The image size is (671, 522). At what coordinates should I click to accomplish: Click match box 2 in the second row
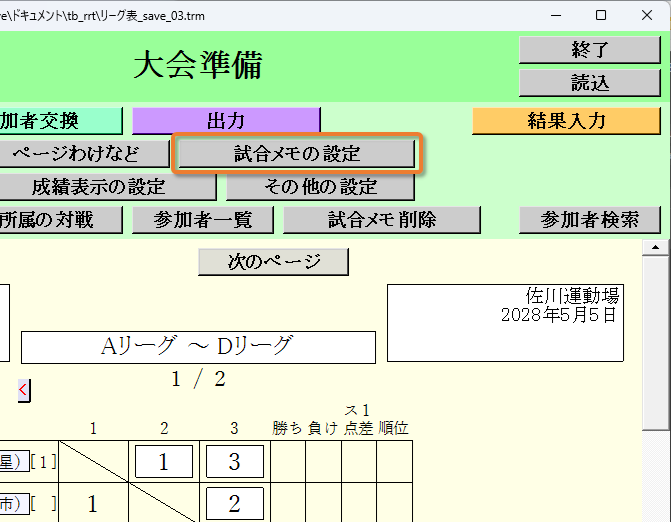point(235,503)
